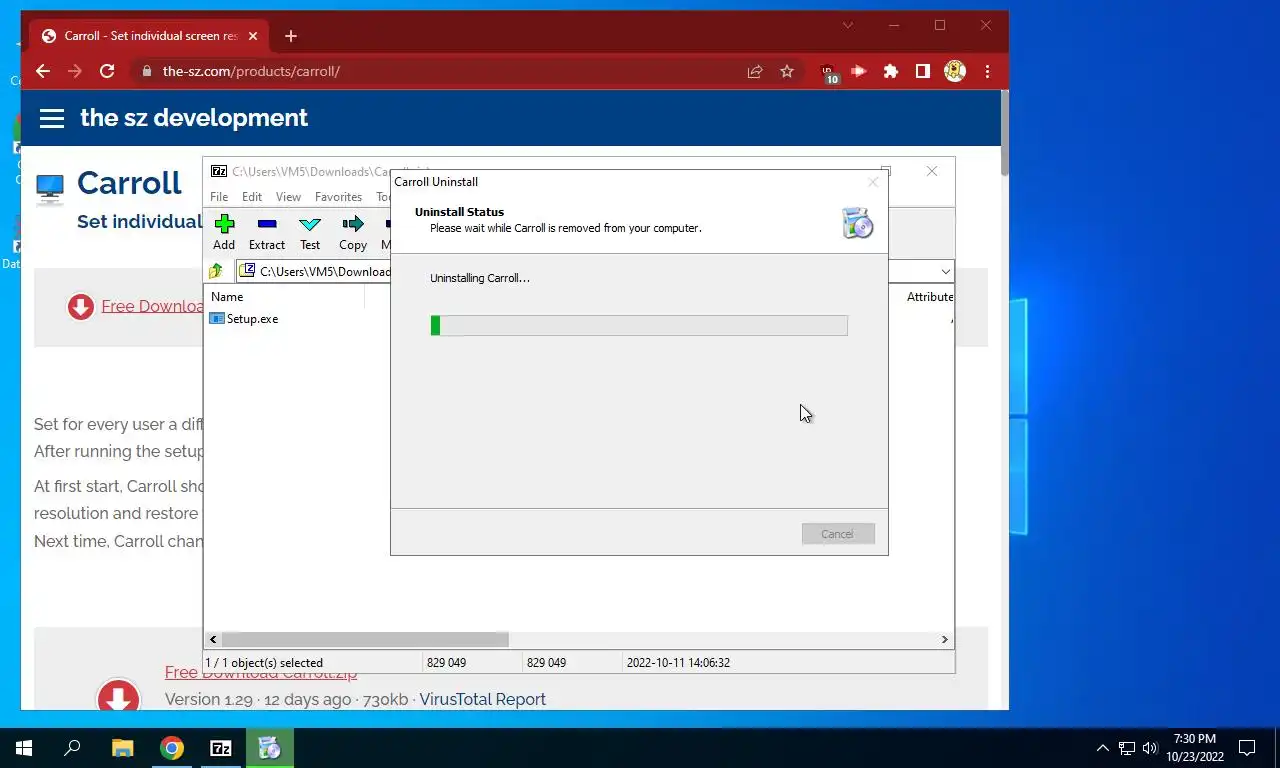Click the 7-Zip horizontal scrollbar thumb
The height and width of the screenshot is (768, 1280).
point(365,639)
